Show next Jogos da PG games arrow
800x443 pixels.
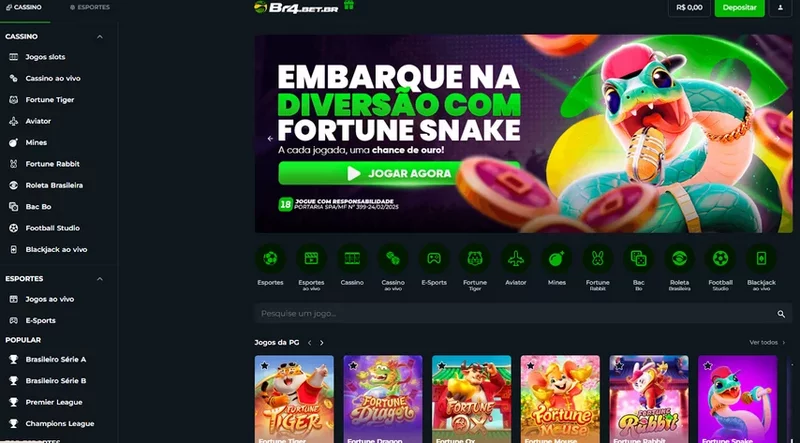pos(321,343)
